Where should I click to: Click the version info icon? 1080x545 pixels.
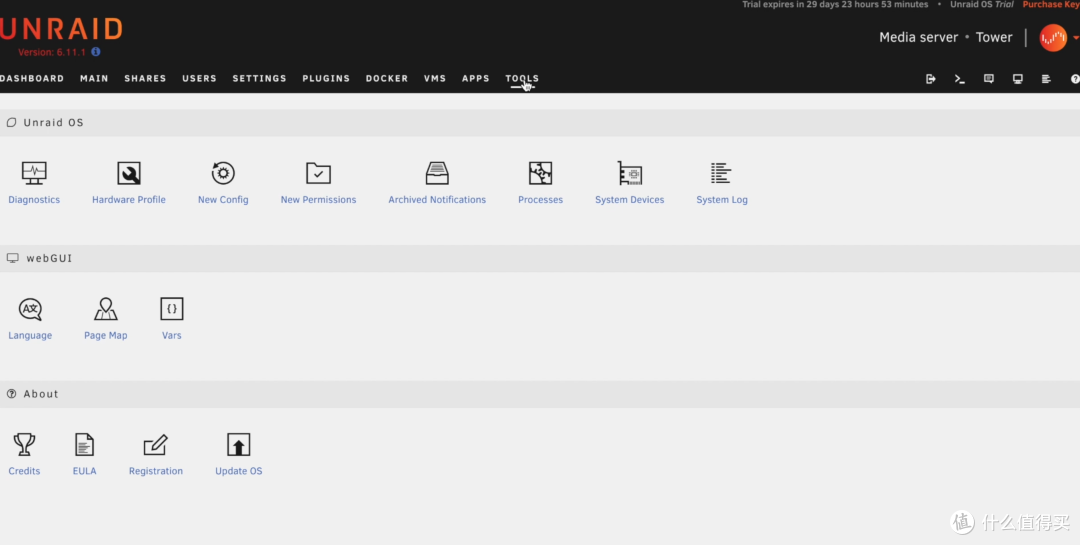[96, 52]
